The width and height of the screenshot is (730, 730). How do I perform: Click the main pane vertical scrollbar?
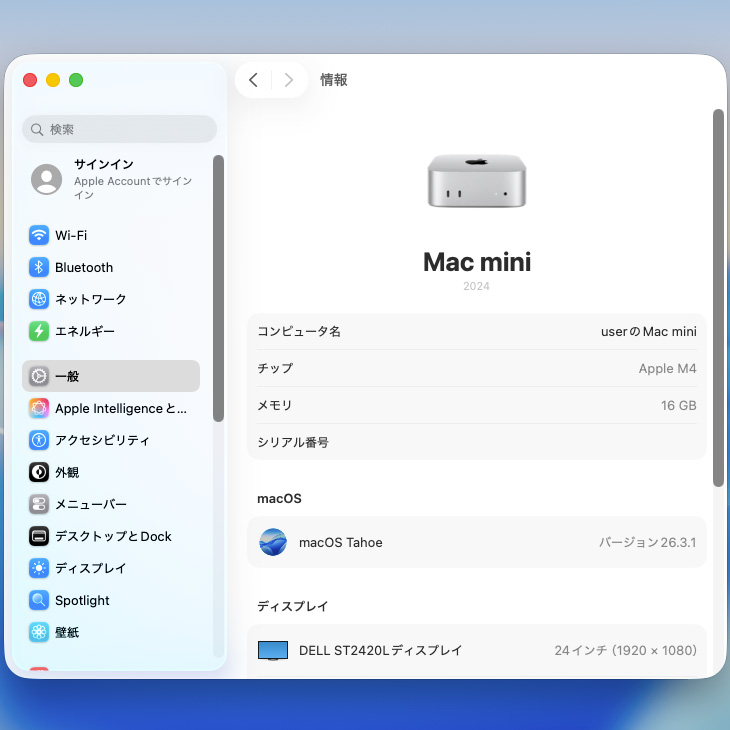(717, 298)
